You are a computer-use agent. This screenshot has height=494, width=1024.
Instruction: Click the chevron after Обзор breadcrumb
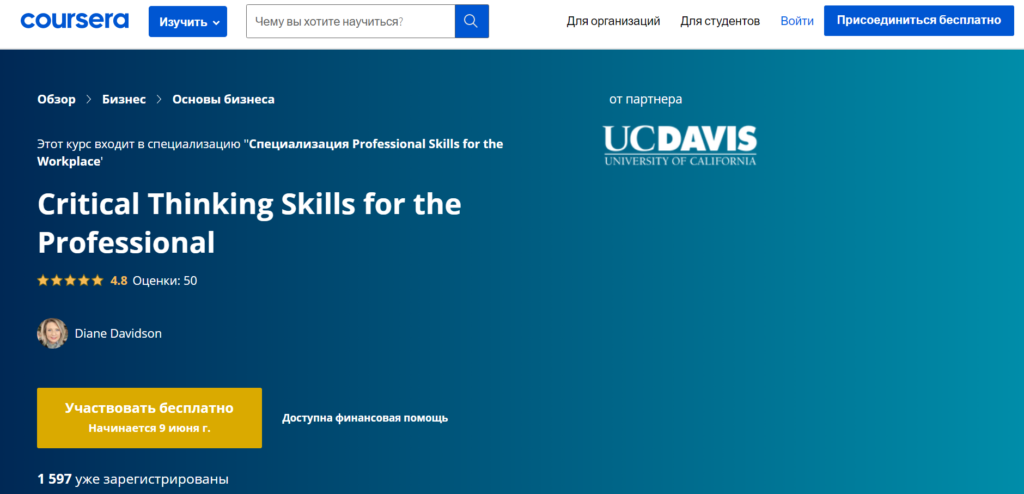tap(89, 99)
